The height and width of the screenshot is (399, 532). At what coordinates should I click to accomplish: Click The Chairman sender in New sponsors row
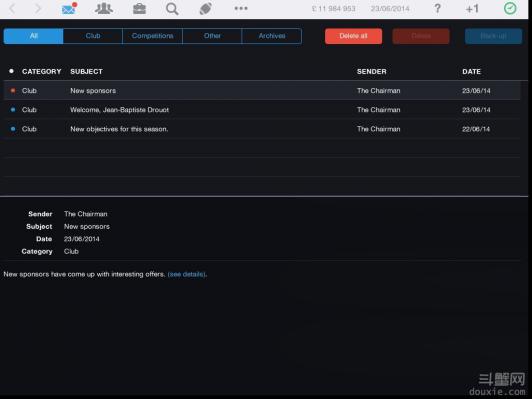[379, 91]
